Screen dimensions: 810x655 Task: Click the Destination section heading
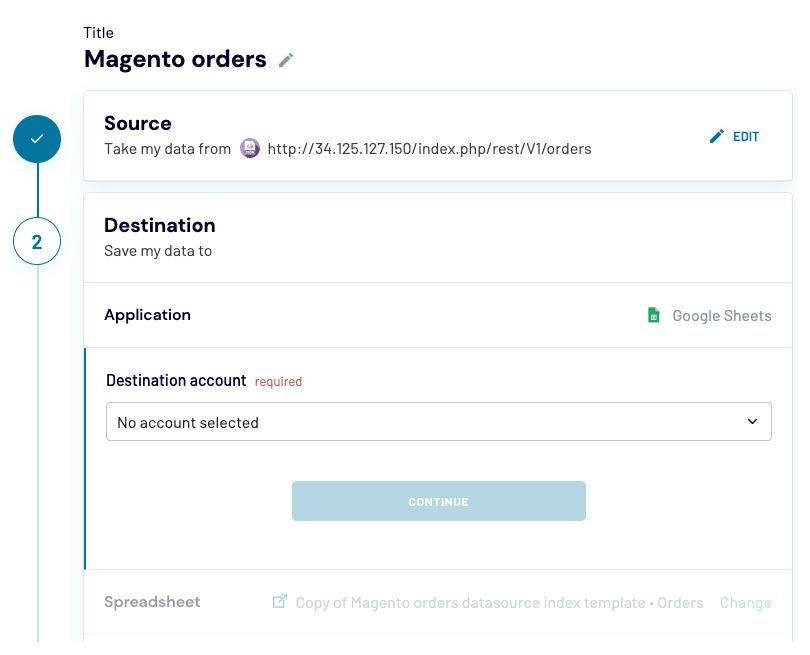click(160, 225)
